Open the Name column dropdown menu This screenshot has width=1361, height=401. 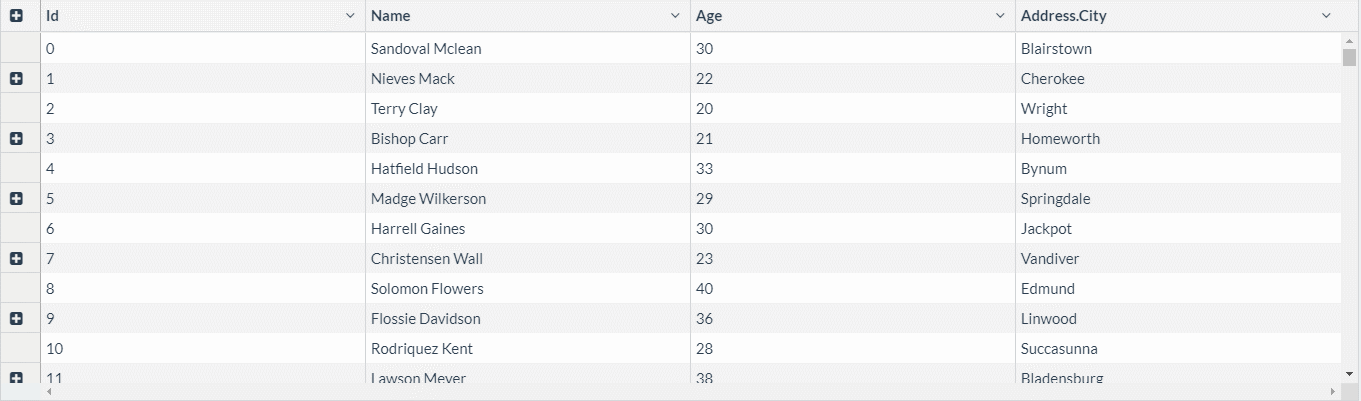(675, 16)
